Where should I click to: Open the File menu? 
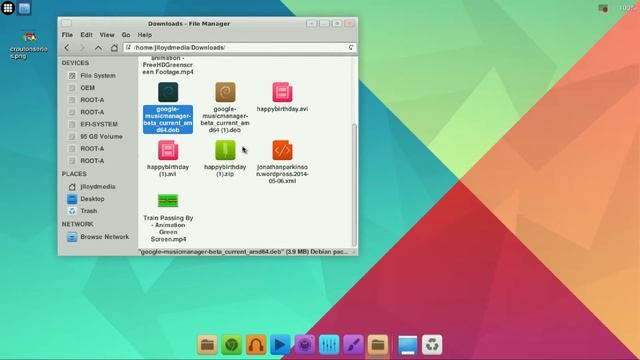[x=67, y=35]
